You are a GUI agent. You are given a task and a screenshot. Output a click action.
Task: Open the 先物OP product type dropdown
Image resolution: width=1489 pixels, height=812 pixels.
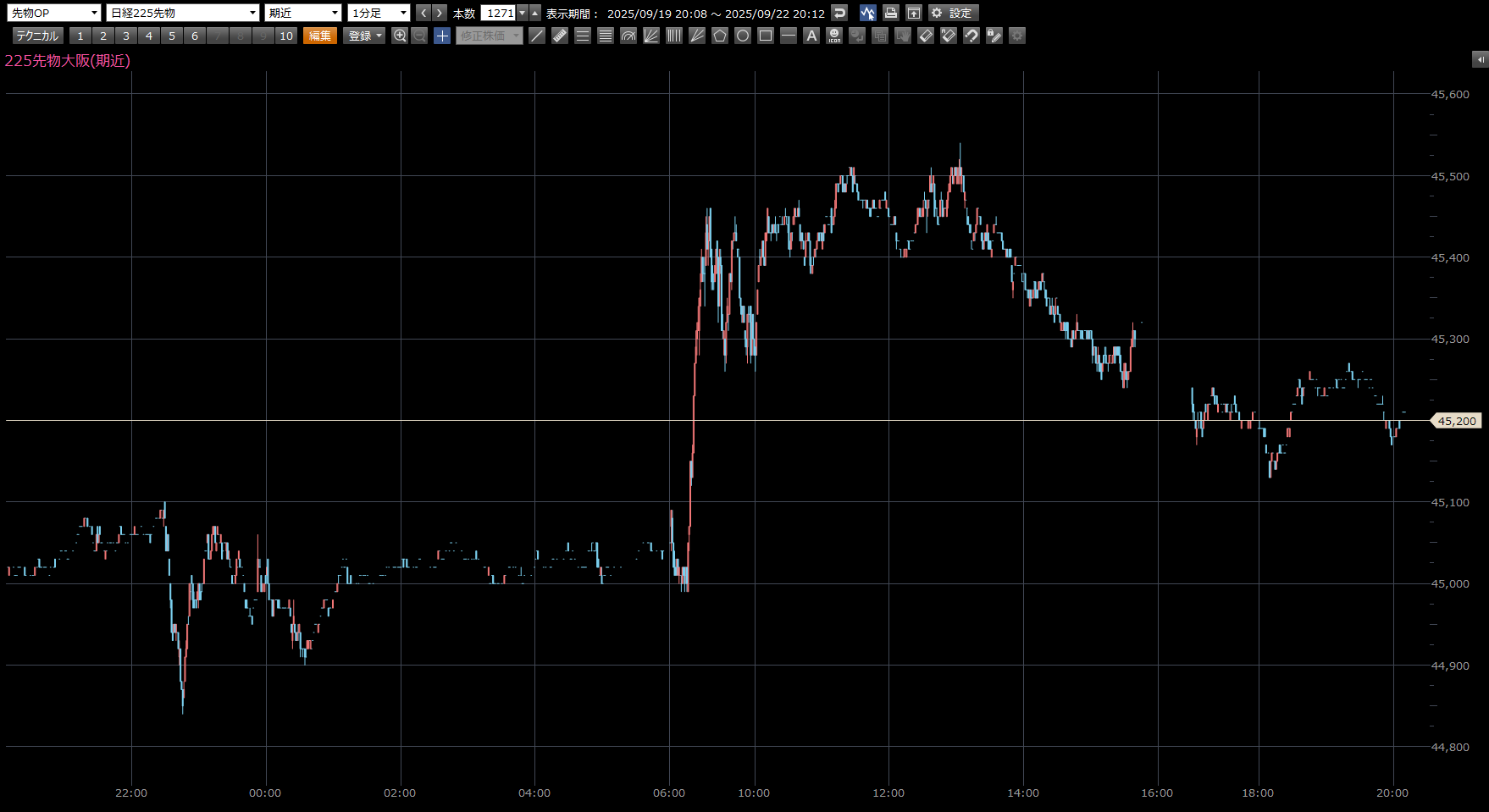tap(54, 13)
